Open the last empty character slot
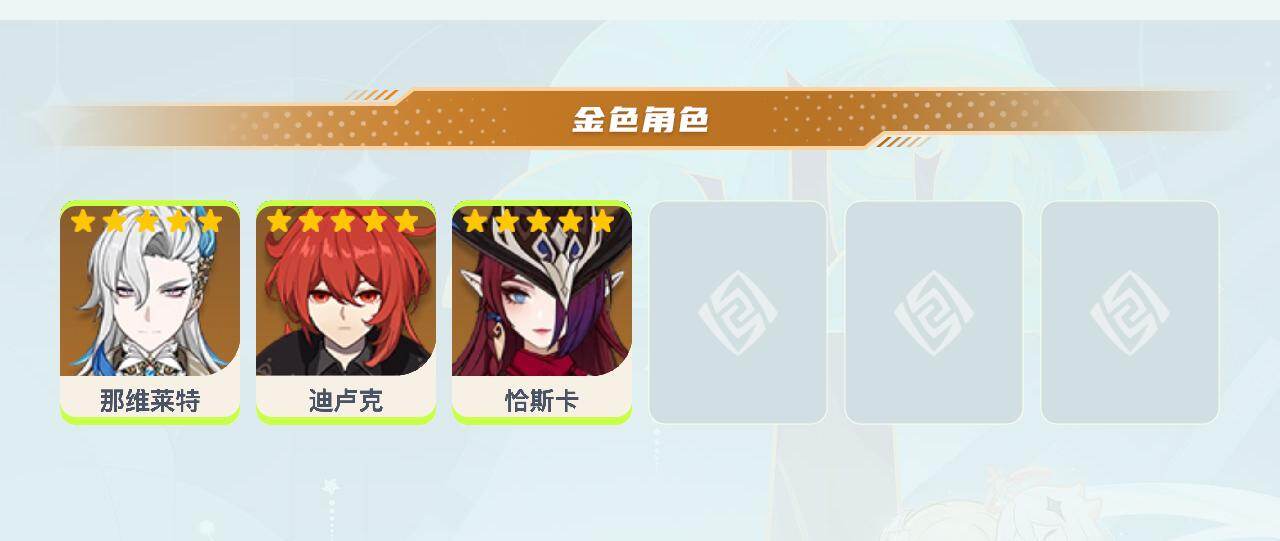Image resolution: width=1280 pixels, height=541 pixels. pos(1130,312)
